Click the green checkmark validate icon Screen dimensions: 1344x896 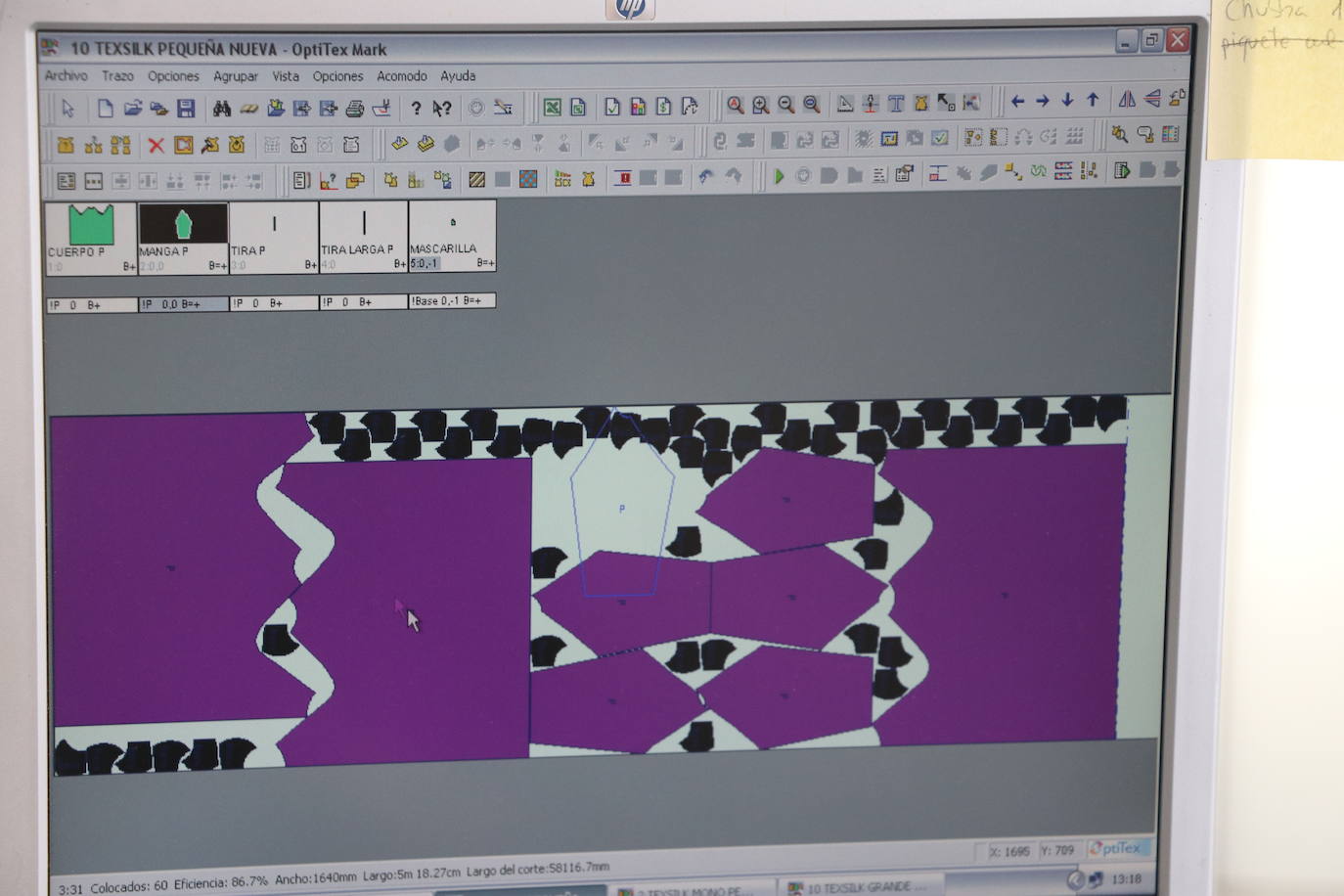coord(940,138)
